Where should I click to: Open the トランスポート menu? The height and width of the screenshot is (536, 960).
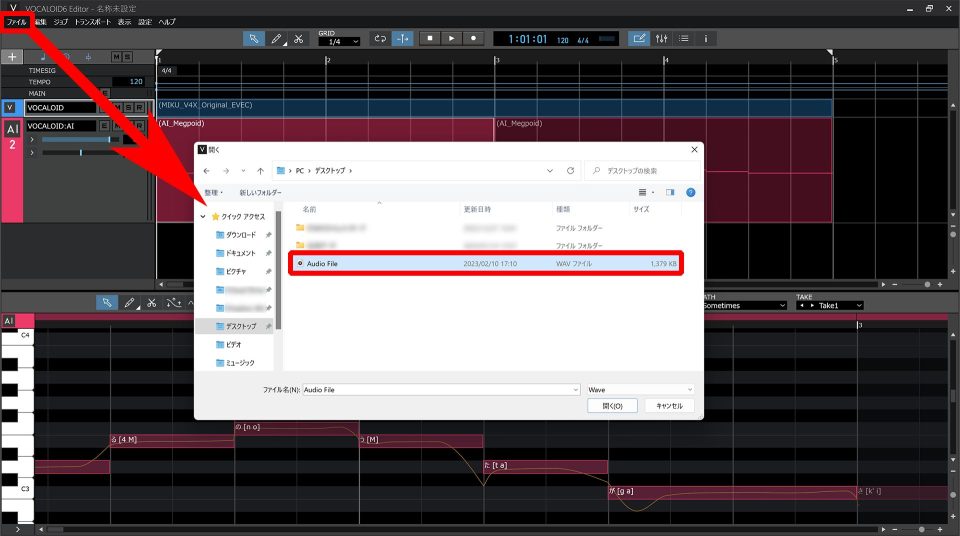point(92,21)
